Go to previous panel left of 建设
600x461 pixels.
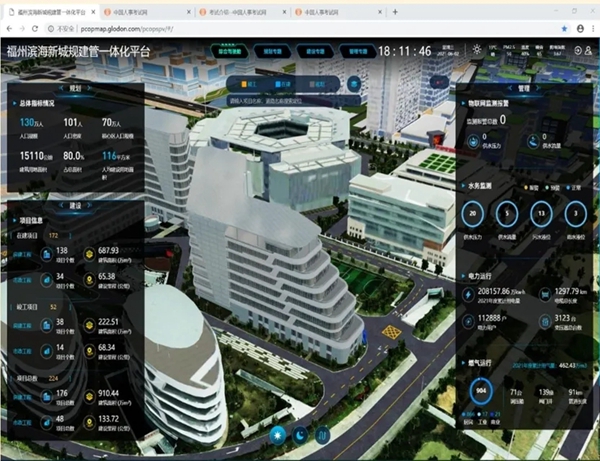(x=61, y=206)
